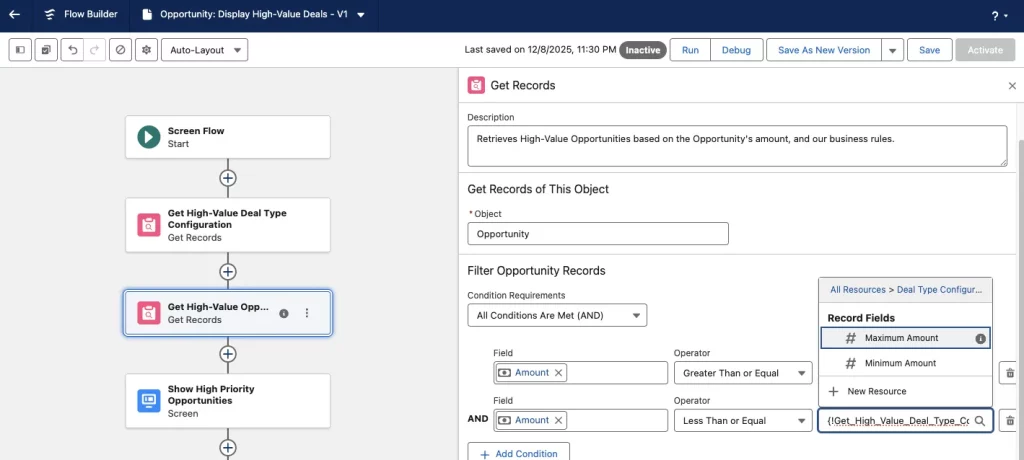This screenshot has height=460, width=1024.
Task: Click the search icon in value field
Action: pos(980,421)
